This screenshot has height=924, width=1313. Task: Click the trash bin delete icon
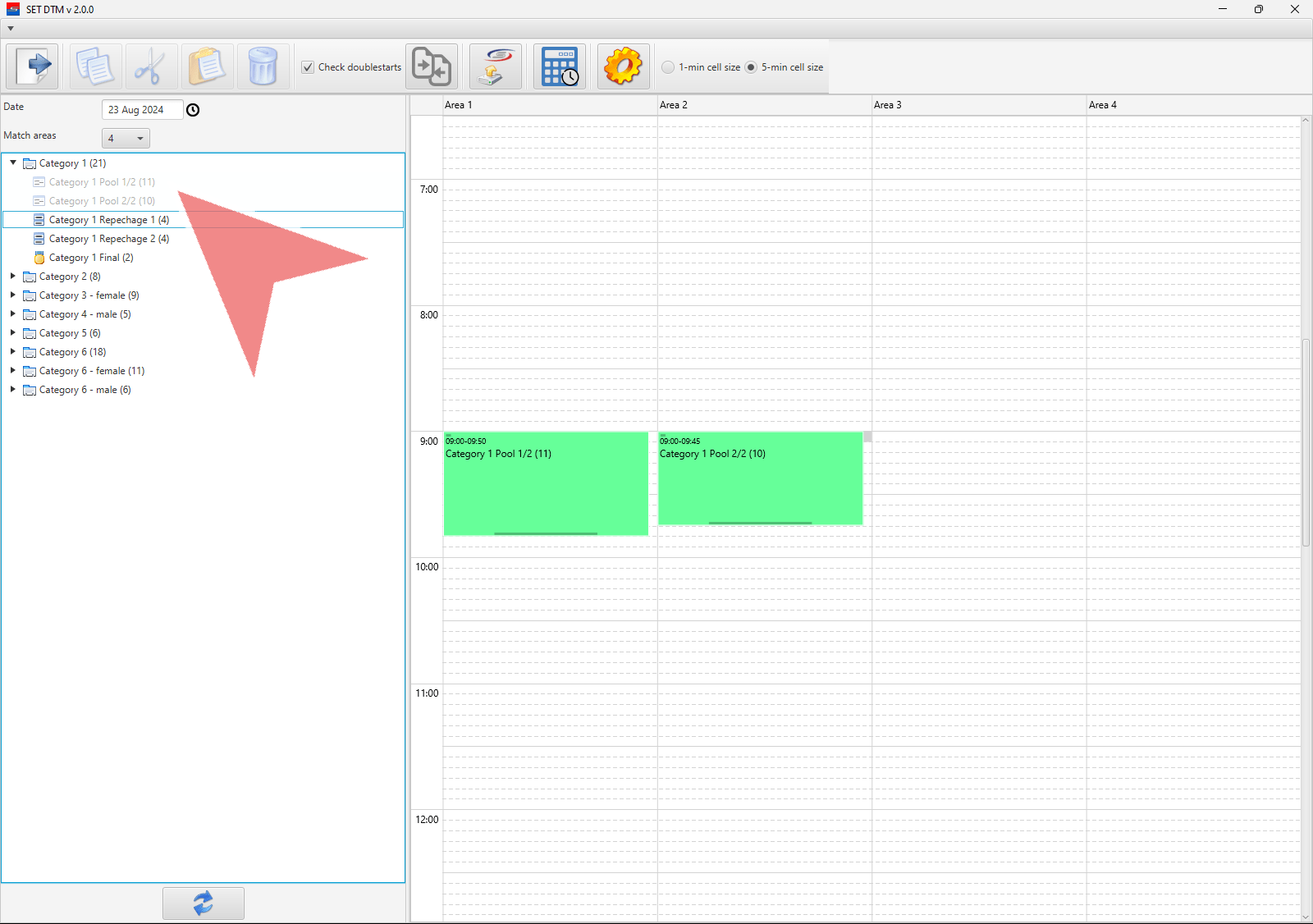tap(263, 66)
